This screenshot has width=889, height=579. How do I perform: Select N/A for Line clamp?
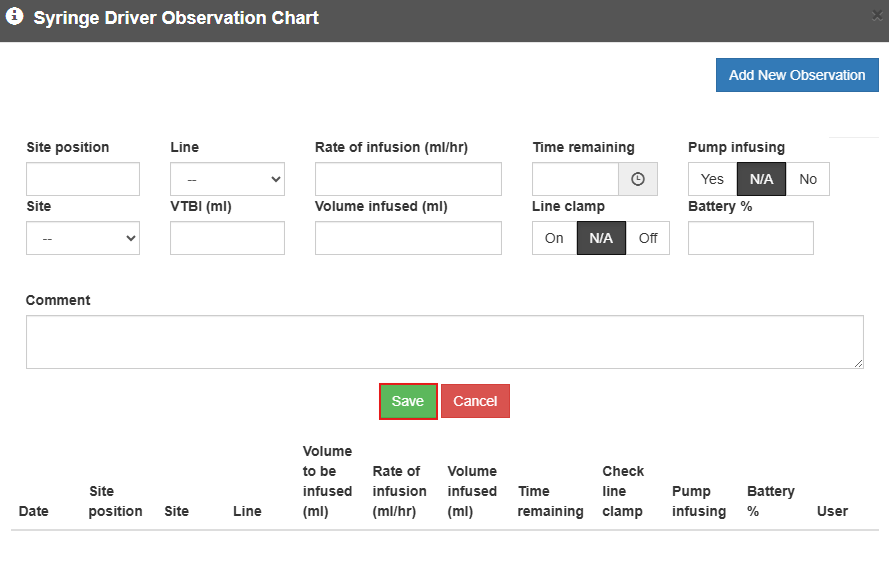[x=601, y=238]
